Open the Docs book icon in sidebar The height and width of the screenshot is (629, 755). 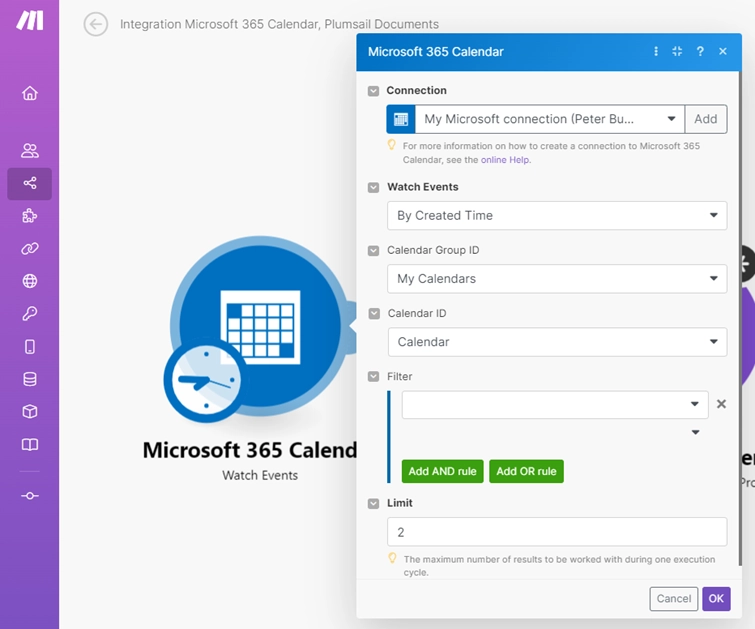tap(30, 445)
